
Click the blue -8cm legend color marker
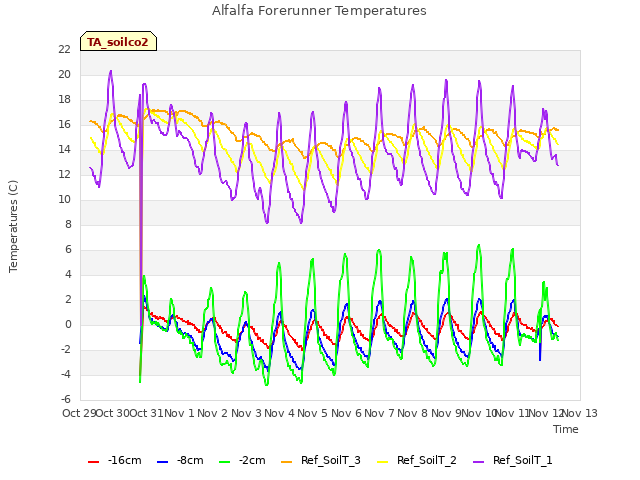[162, 462]
